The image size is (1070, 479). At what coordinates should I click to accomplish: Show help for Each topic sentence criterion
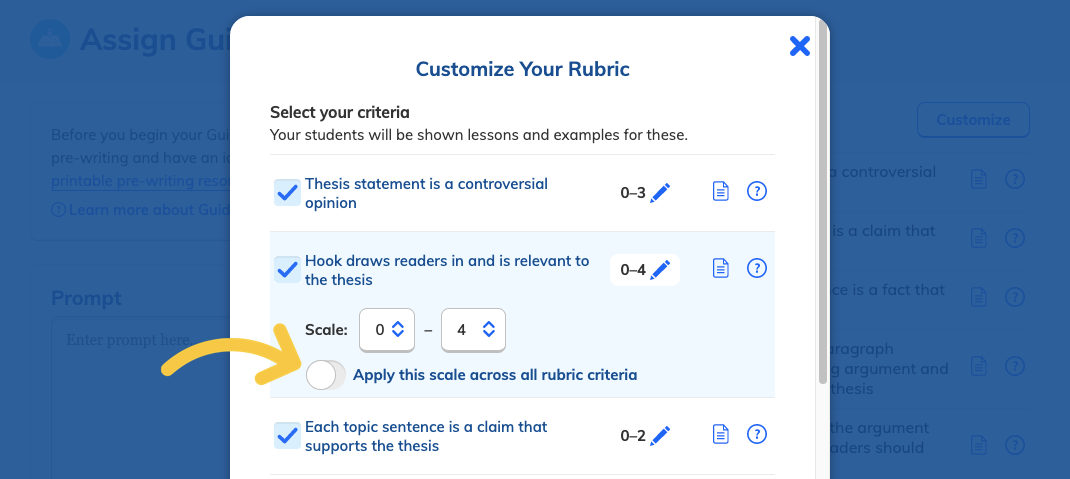point(757,434)
